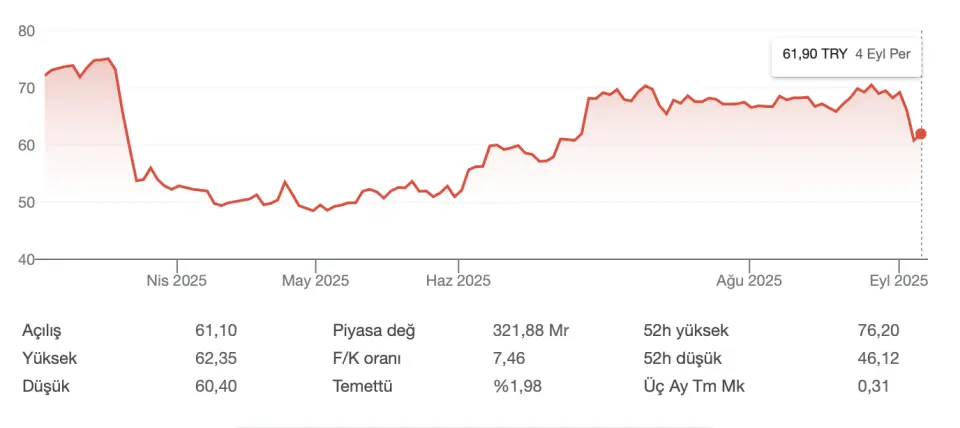Click the red data point marker on chart
This screenshot has width=960, height=428.
[x=920, y=134]
